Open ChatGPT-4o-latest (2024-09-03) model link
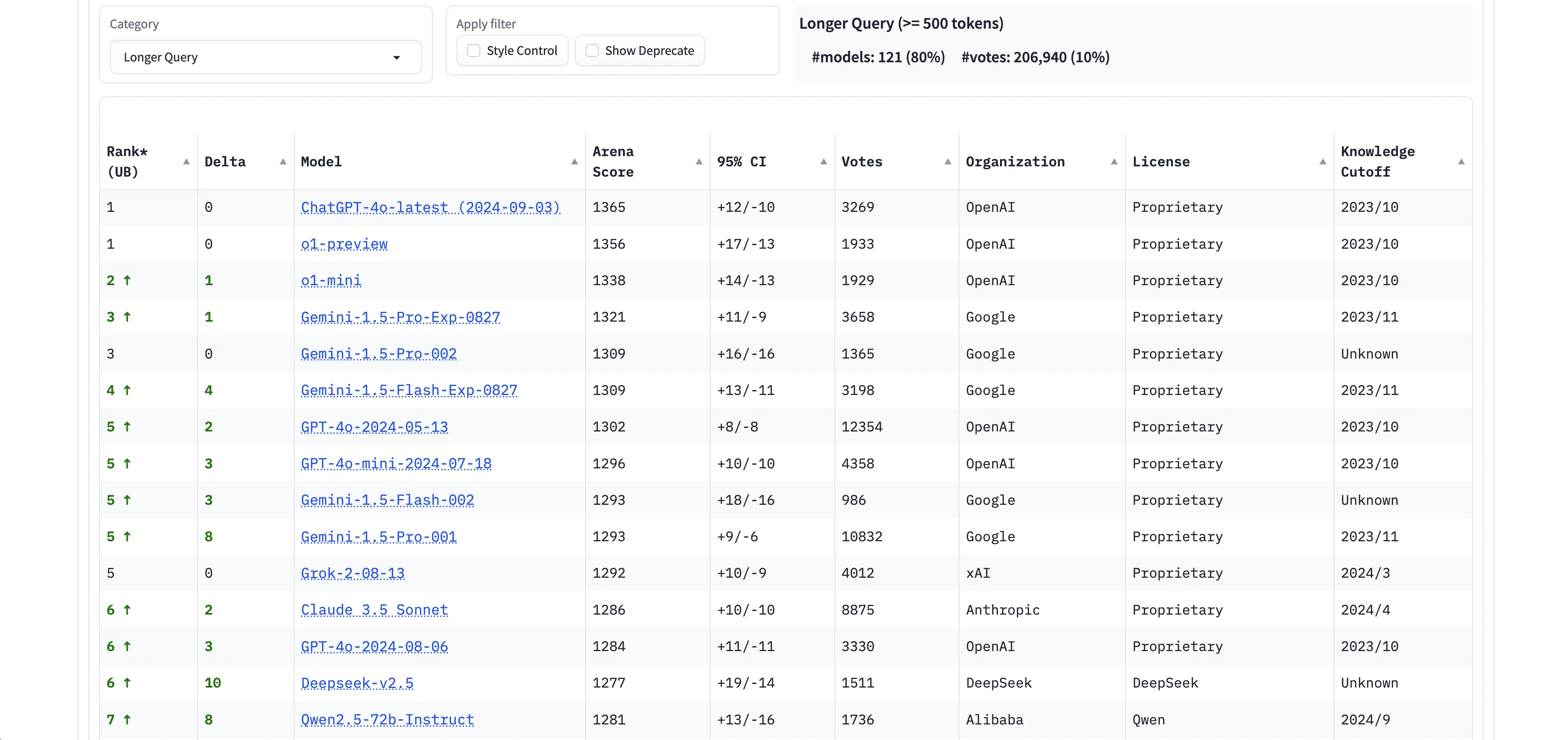This screenshot has height=740, width=1568. click(430, 207)
